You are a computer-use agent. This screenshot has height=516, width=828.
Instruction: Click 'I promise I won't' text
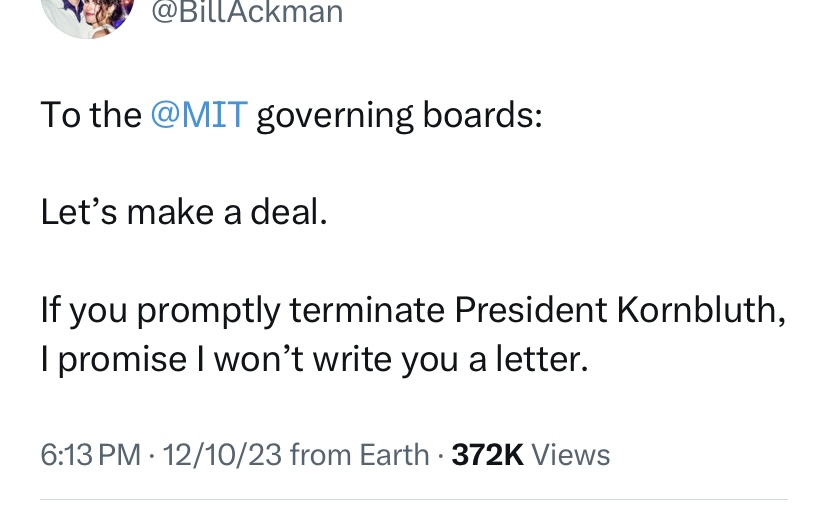pos(172,360)
